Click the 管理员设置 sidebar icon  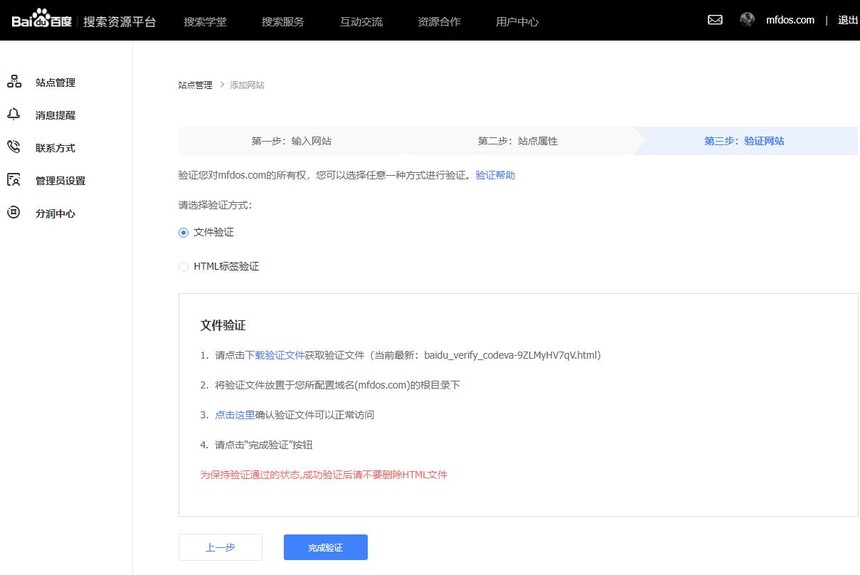(14, 180)
